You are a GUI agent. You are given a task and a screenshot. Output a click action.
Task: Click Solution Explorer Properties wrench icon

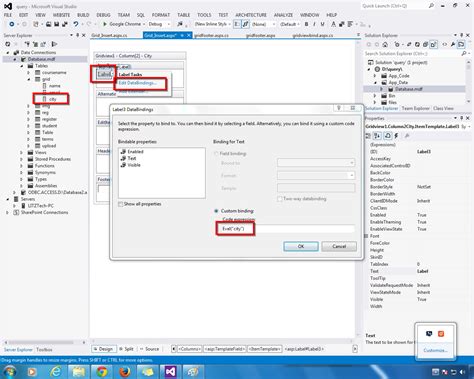click(453, 44)
